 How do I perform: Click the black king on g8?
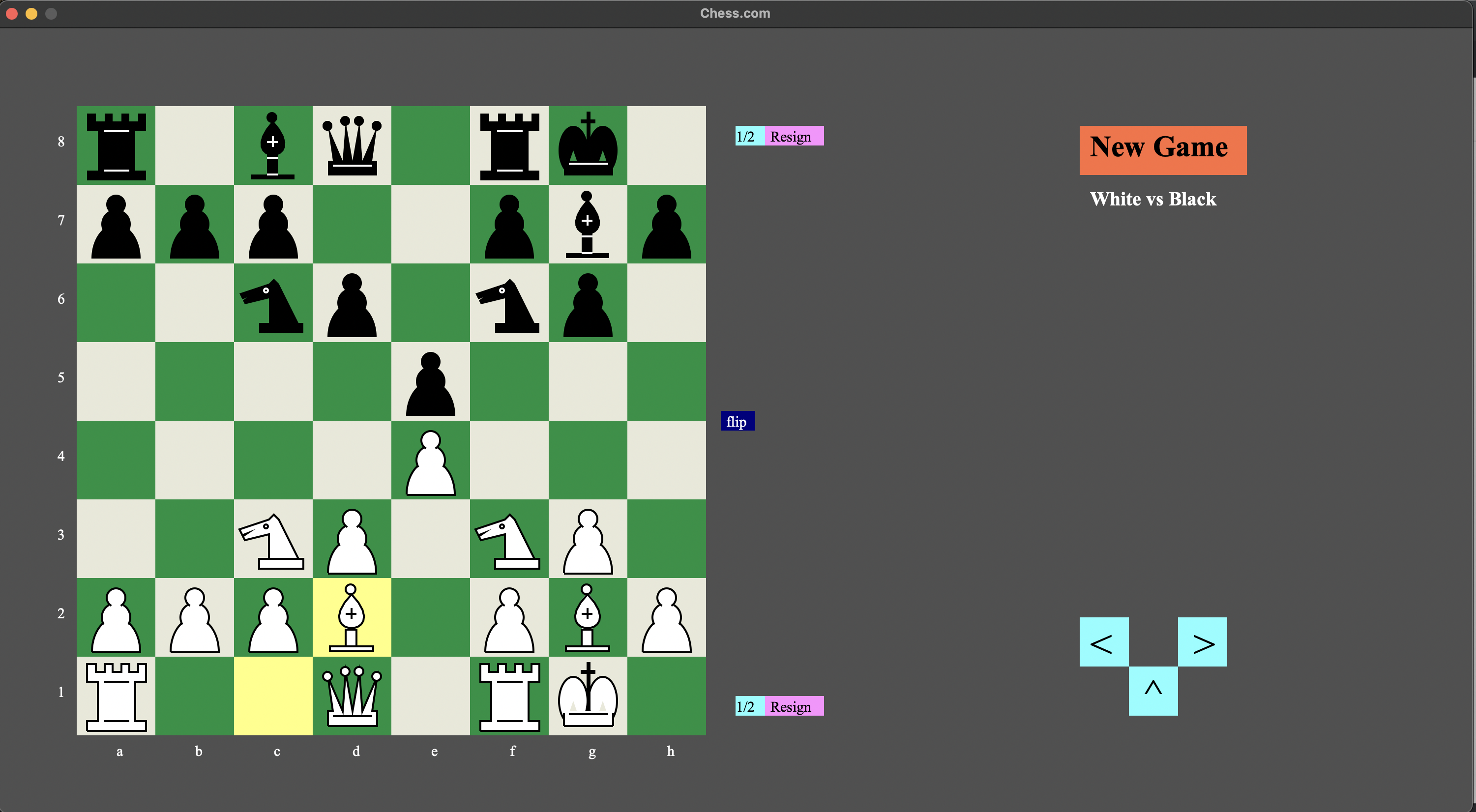(588, 145)
